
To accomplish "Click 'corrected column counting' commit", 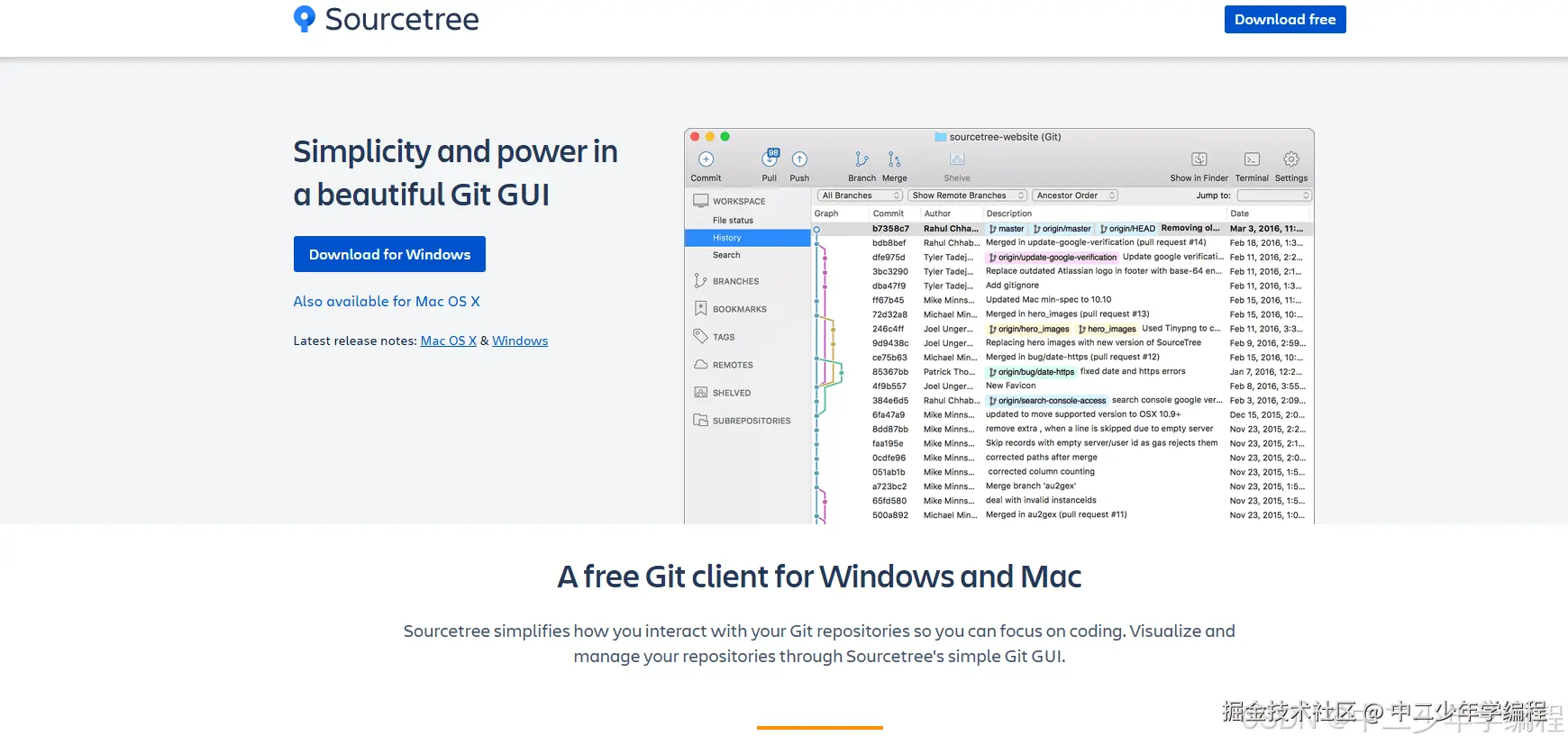I will pyautogui.click(x=1041, y=472).
